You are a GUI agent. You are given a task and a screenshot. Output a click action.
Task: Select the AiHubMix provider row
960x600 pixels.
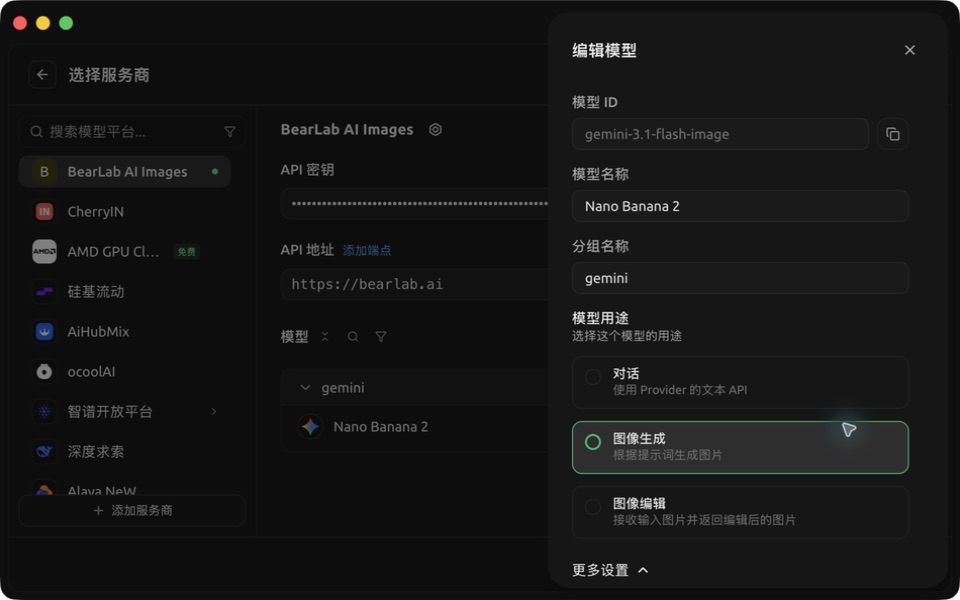[125, 332]
